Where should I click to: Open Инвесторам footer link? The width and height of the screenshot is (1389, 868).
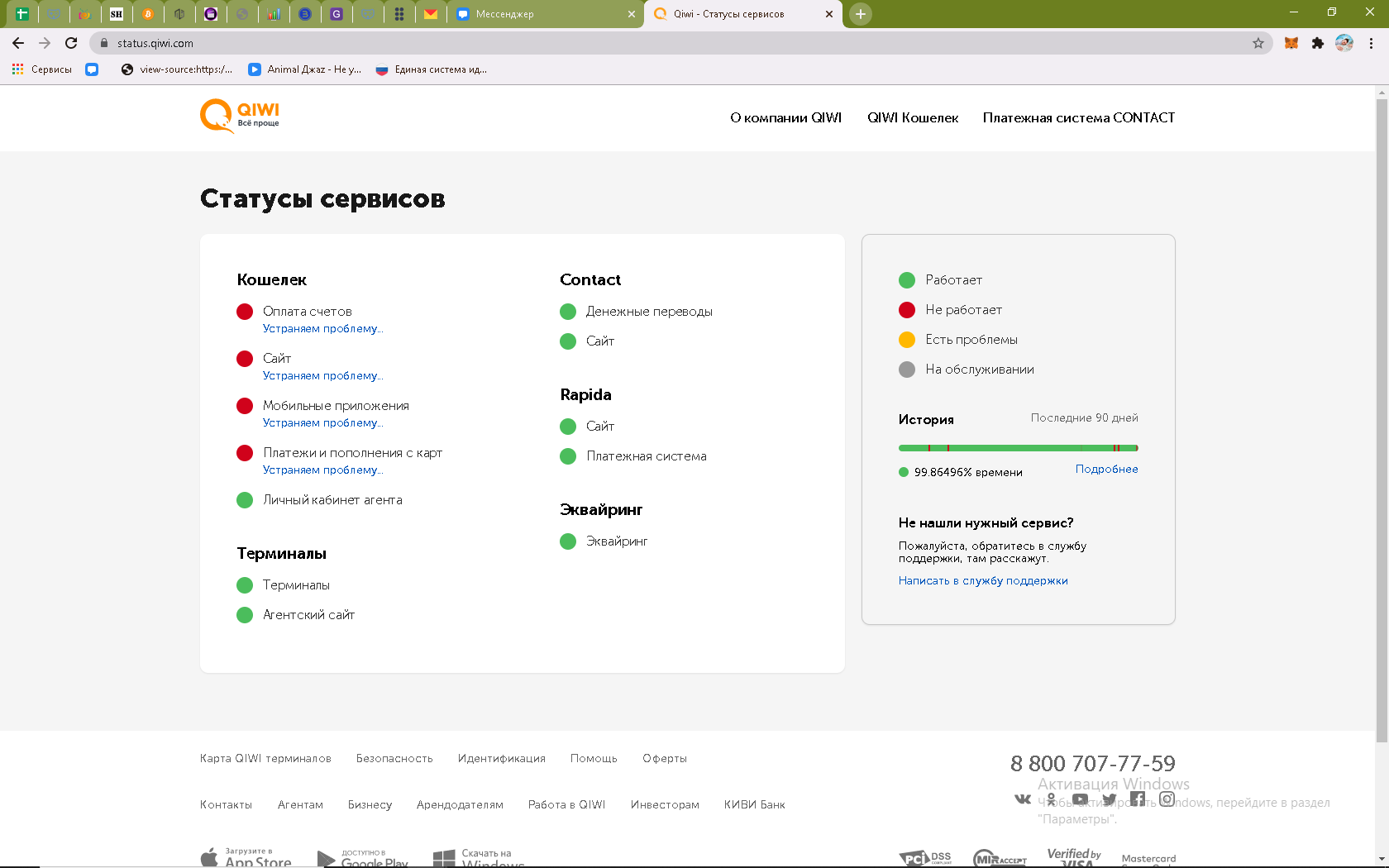665,804
